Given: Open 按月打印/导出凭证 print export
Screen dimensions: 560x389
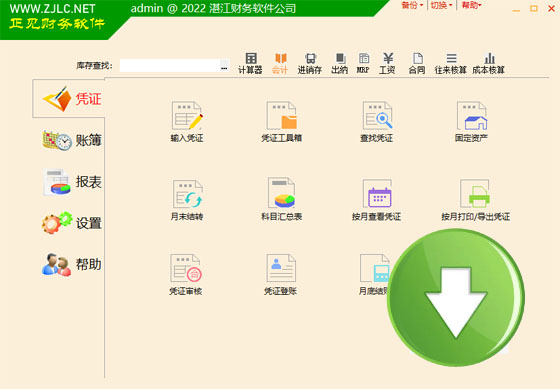Looking at the screenshot, I should point(475,200).
